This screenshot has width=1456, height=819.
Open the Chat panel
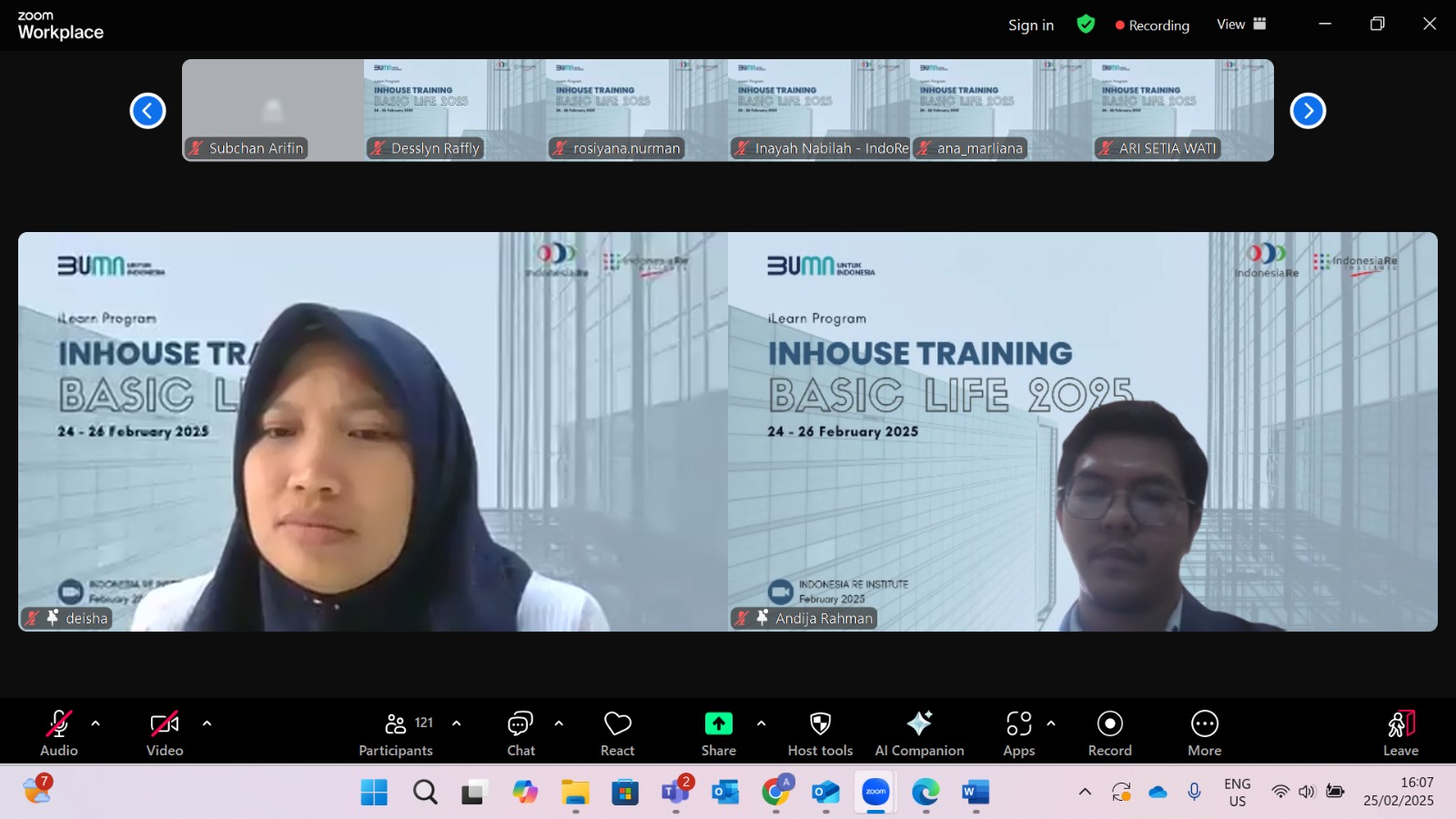(521, 733)
